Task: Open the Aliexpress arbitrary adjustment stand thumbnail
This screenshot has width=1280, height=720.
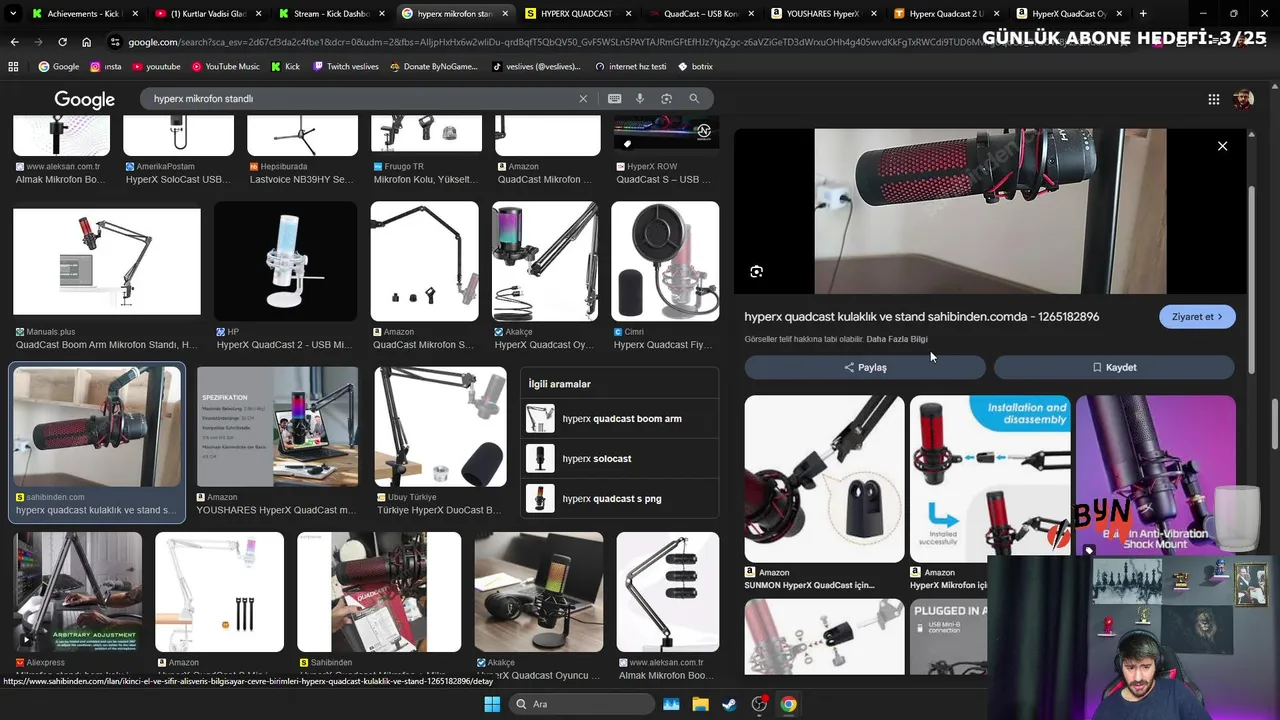Action: [78, 592]
